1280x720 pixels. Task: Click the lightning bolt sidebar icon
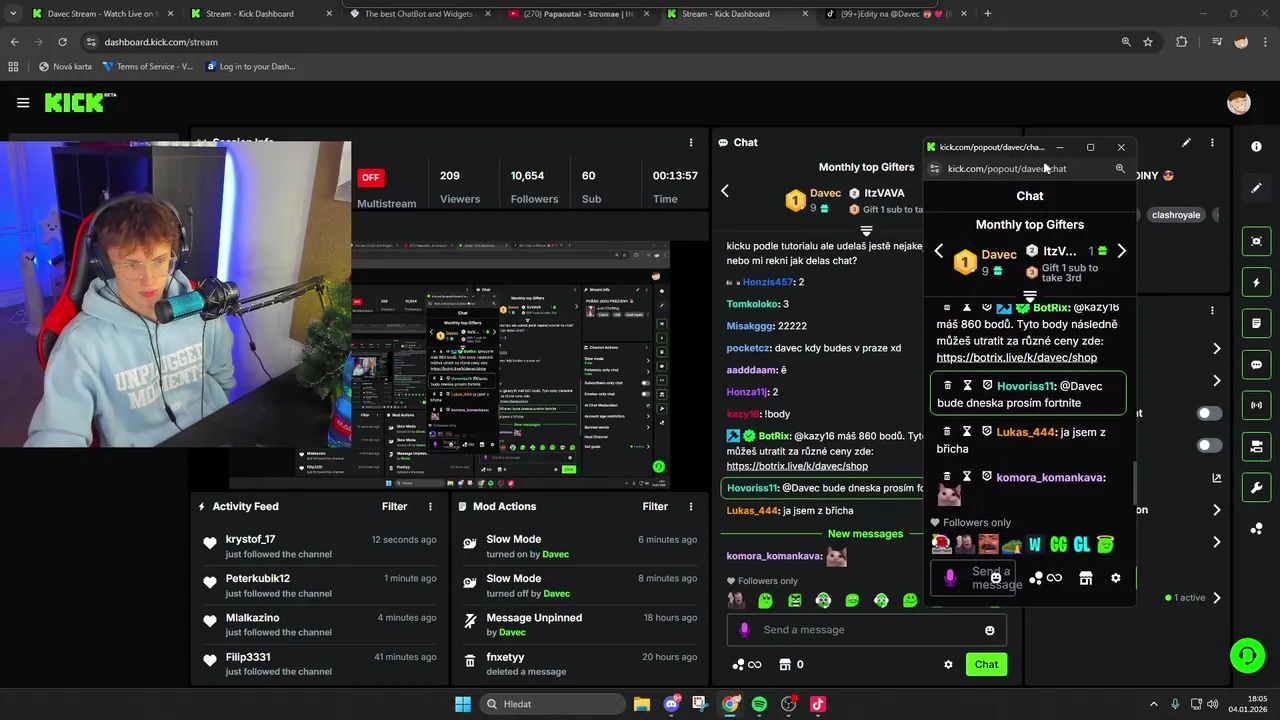(x=1256, y=283)
